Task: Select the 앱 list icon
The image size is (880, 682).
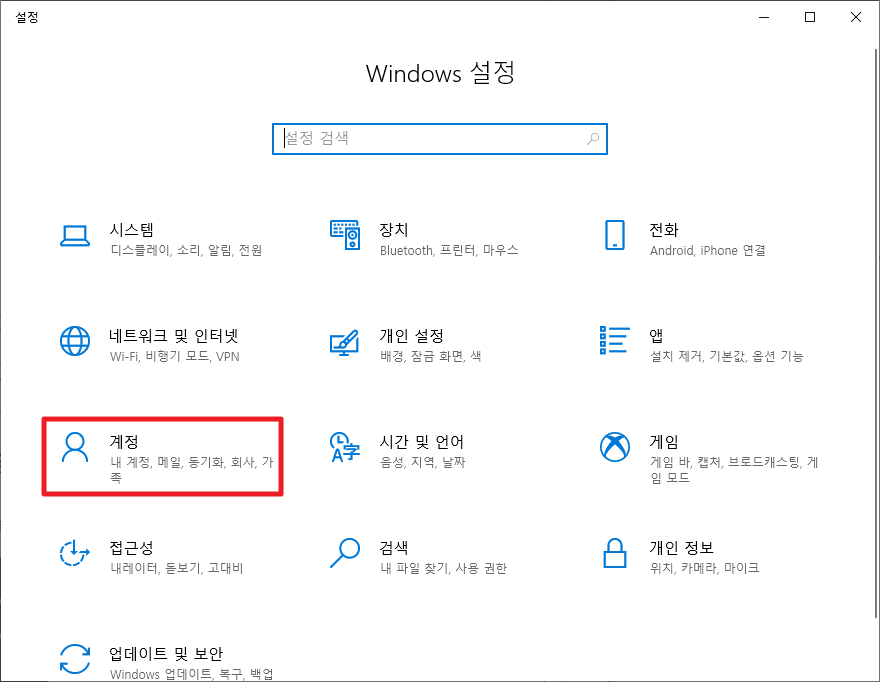Action: click(615, 340)
